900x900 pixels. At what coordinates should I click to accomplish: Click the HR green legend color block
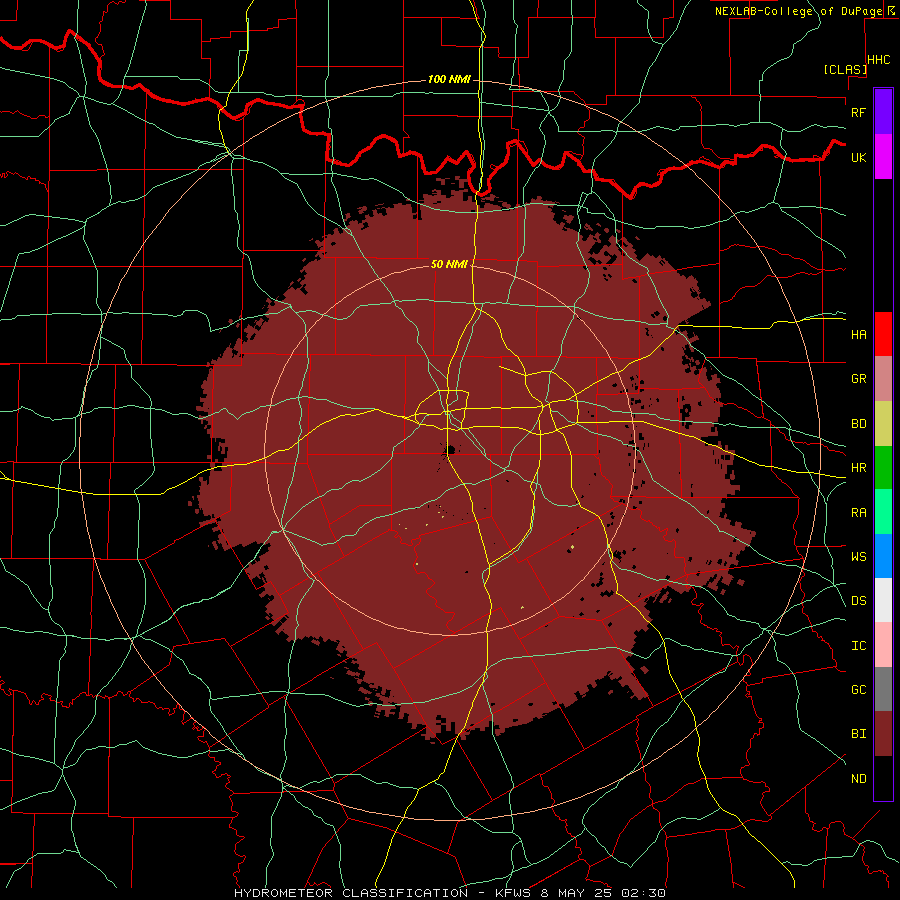coord(883,468)
